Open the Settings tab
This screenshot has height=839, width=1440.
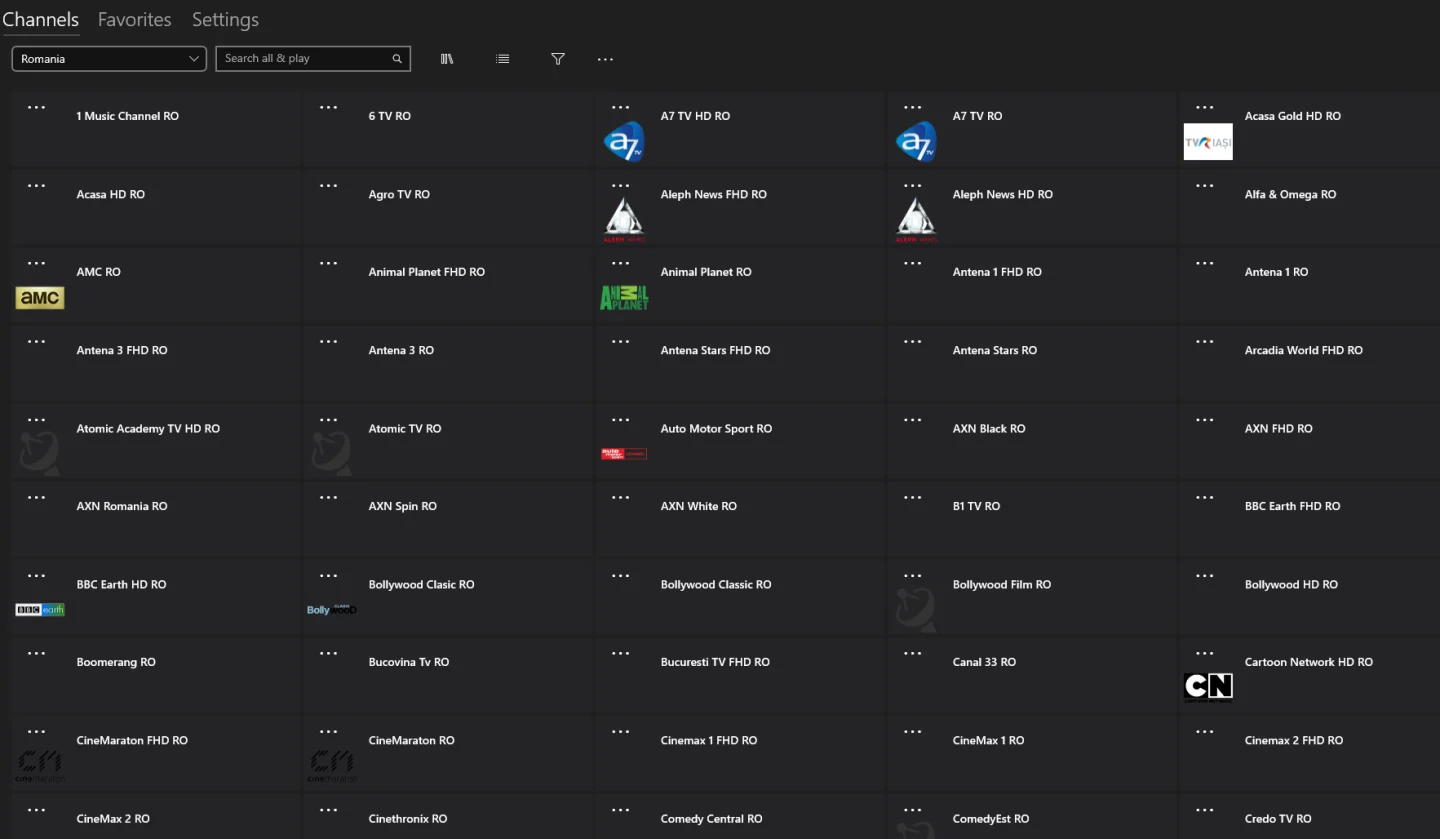coord(225,19)
